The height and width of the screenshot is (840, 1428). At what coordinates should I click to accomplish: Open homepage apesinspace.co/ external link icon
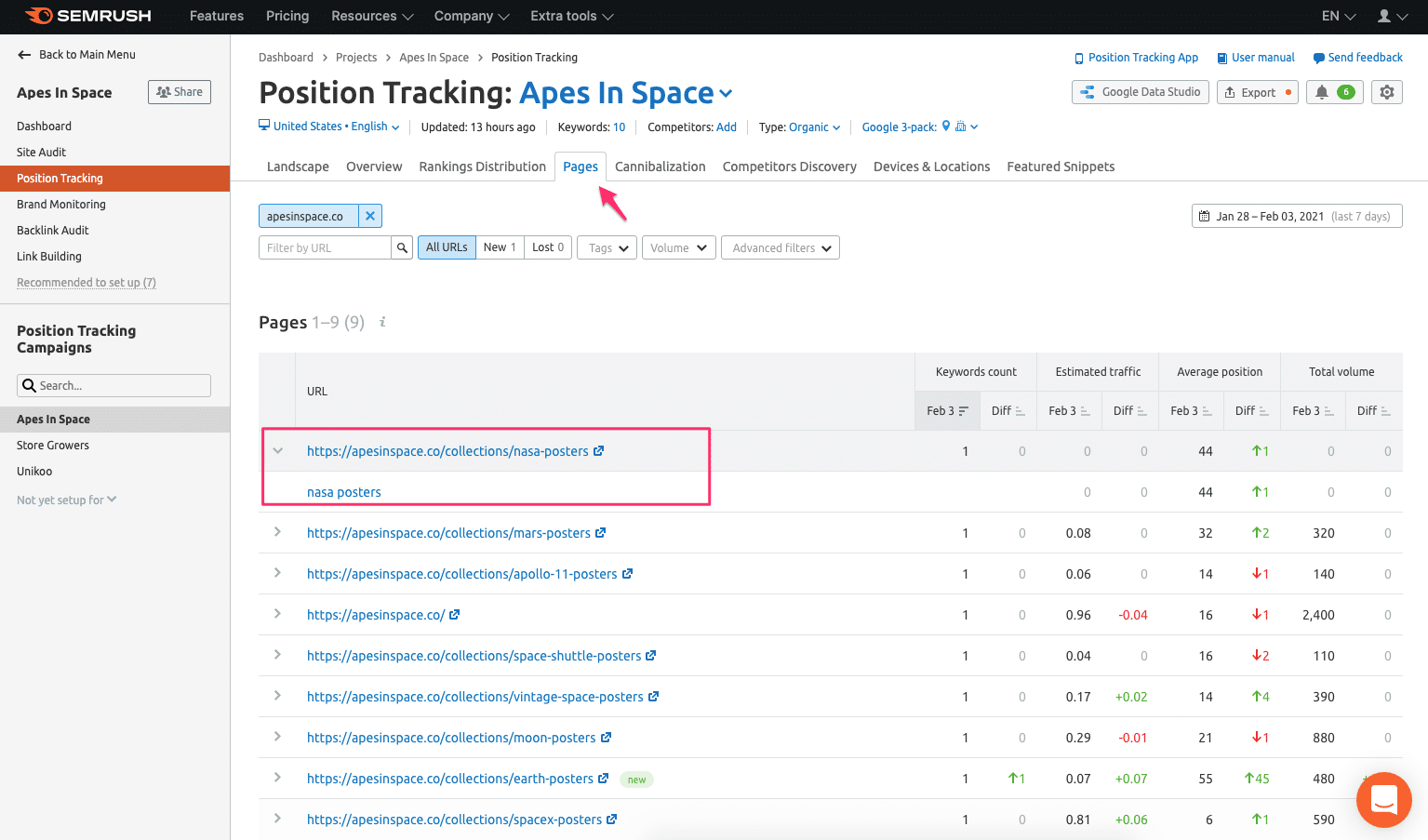tap(455, 615)
